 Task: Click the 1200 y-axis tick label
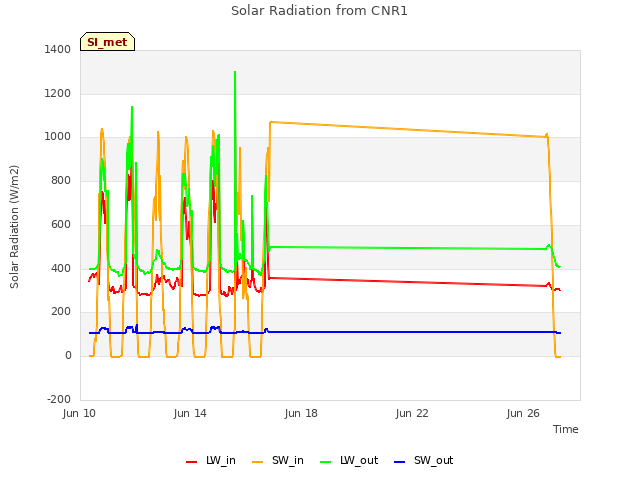(x=58, y=93)
